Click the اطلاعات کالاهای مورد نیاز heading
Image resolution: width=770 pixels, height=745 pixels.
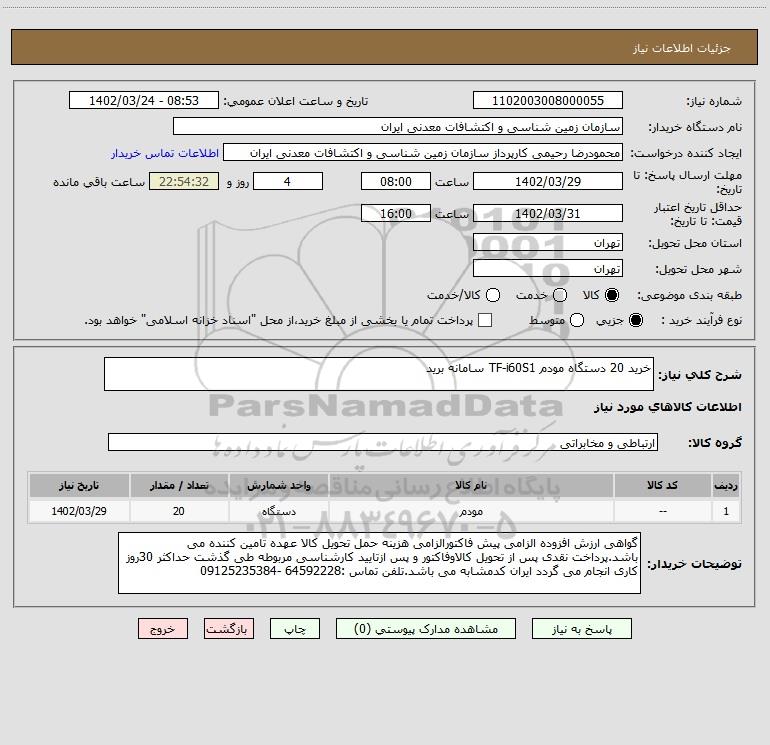point(668,407)
